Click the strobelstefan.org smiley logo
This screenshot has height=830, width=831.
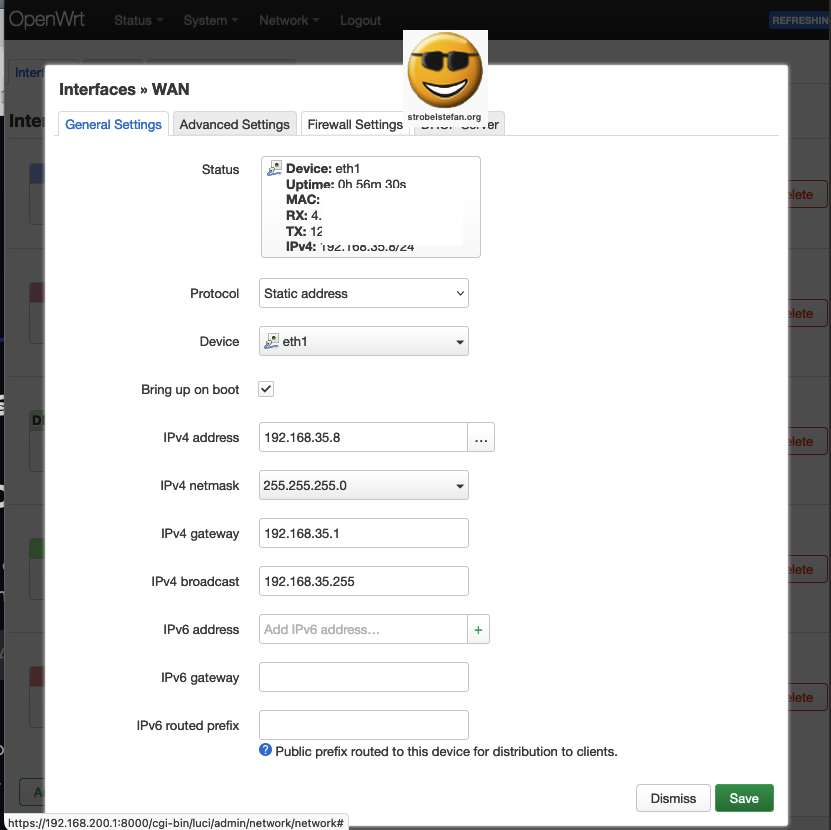444,71
